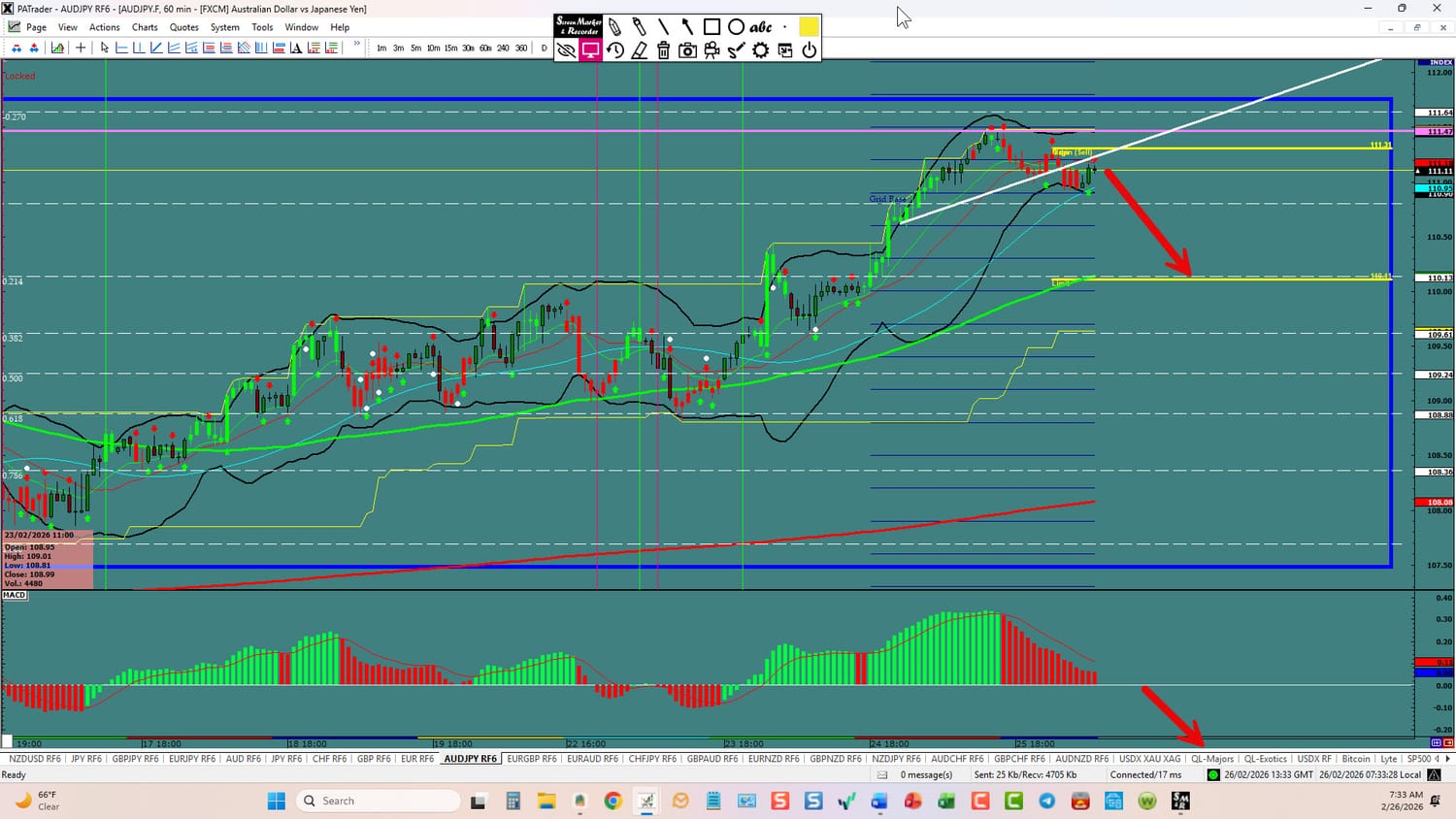Image resolution: width=1456 pixels, height=819 pixels.
Task: Toggle hide drawings eye icon
Action: [566, 50]
